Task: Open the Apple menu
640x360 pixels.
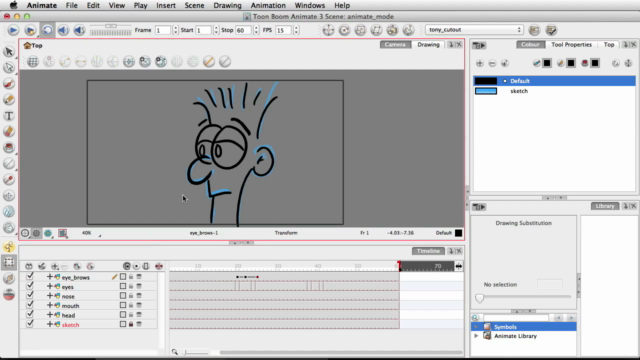Action: coord(13,5)
